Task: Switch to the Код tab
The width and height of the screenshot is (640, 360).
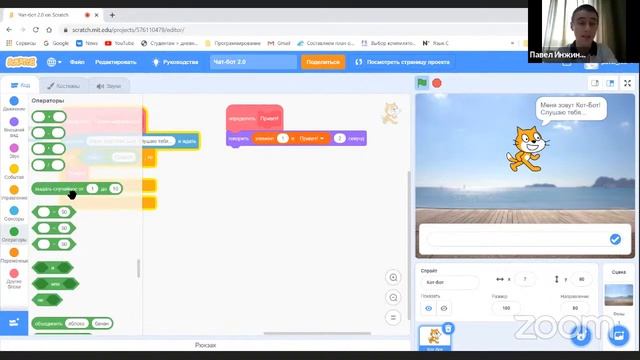Action: coord(20,85)
